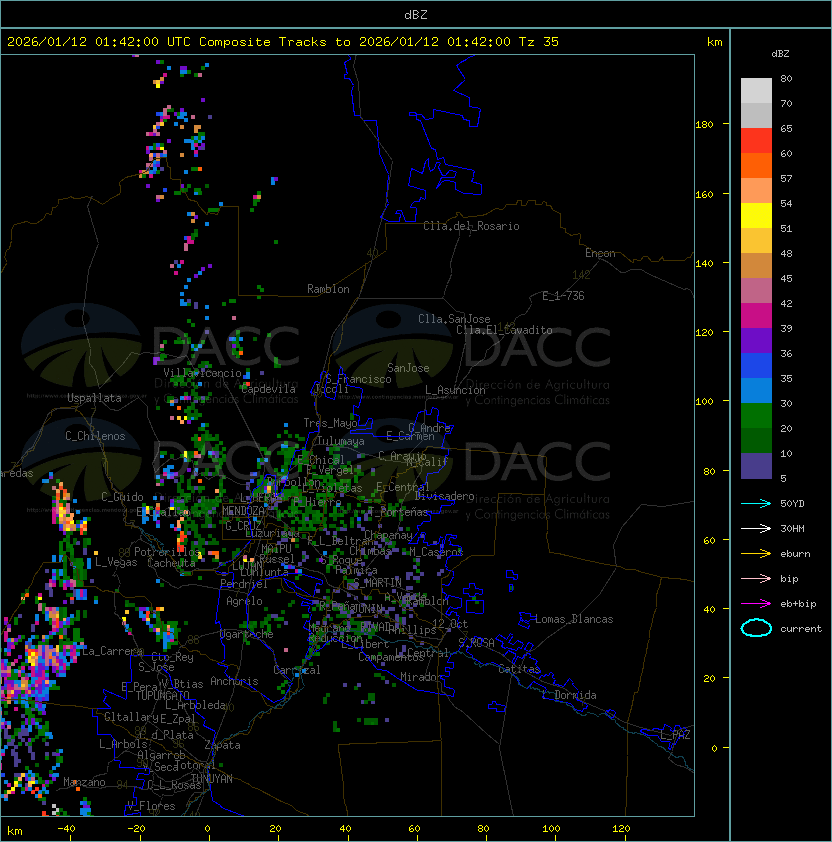Click the '140' tick on right km axis
The height and width of the screenshot is (842, 832).
(704, 264)
